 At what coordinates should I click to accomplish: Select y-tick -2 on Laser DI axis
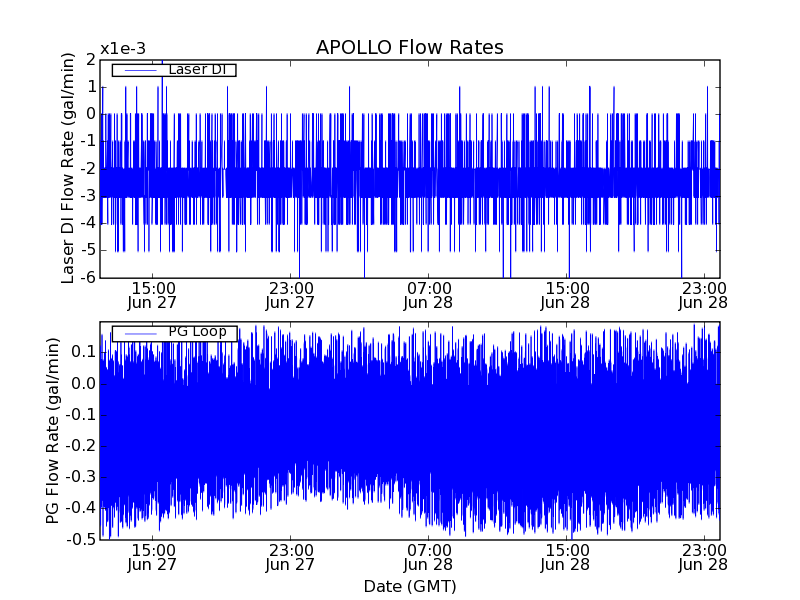88,168
